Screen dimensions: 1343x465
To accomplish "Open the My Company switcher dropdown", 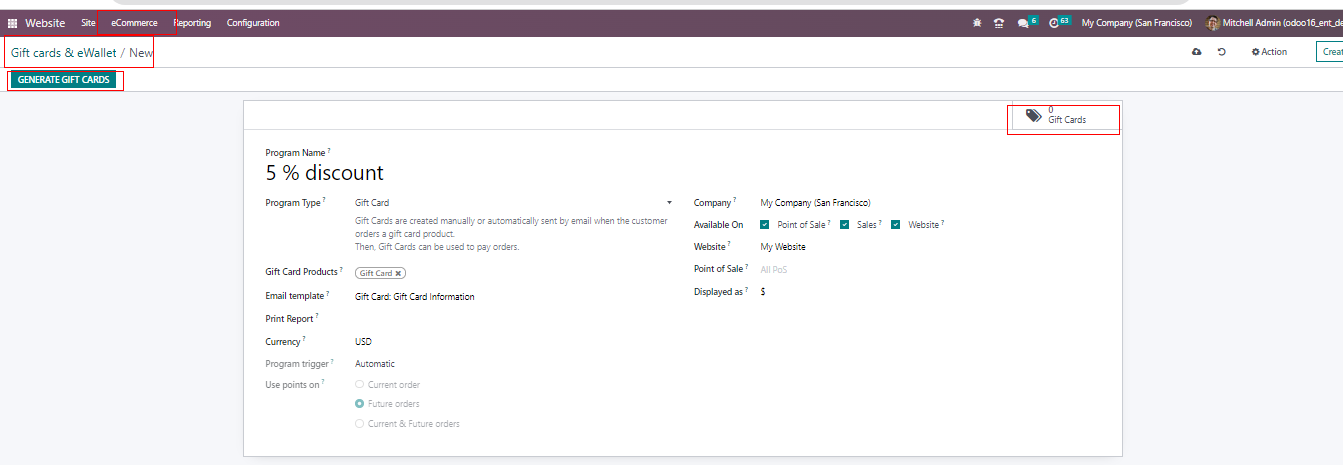I will (1136, 23).
